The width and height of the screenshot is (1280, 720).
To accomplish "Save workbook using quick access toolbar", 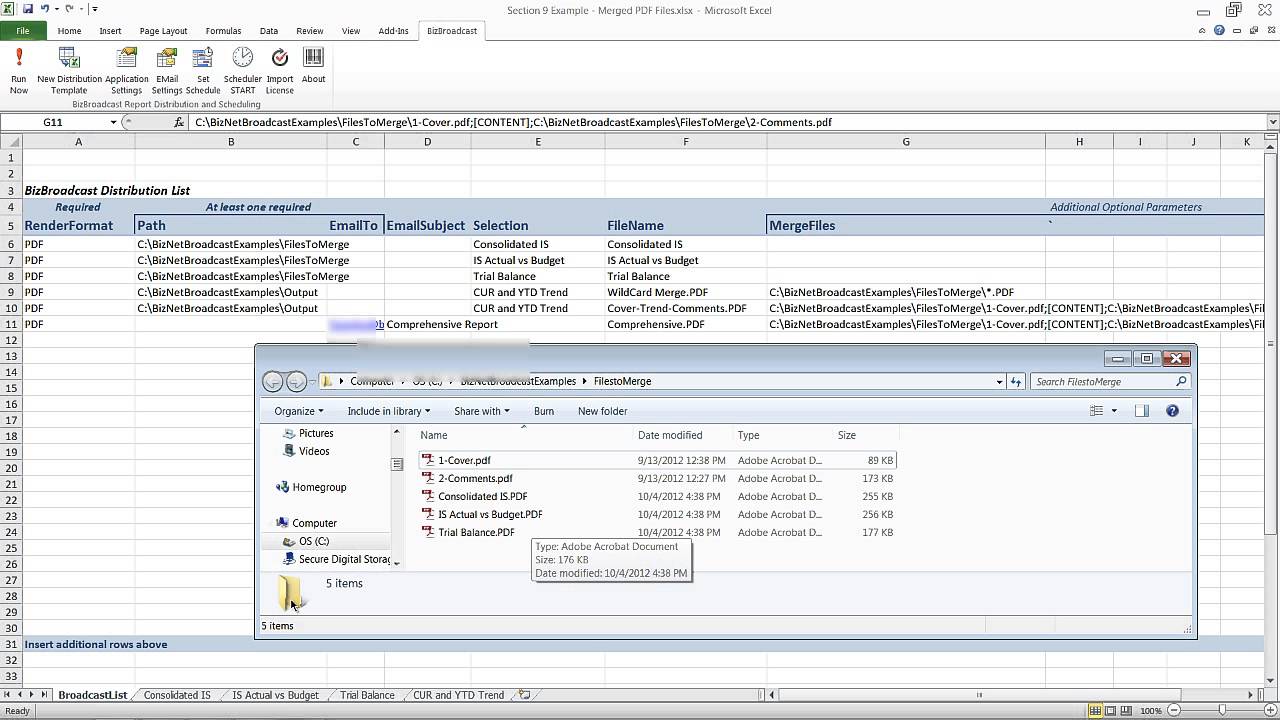I will (x=28, y=9).
